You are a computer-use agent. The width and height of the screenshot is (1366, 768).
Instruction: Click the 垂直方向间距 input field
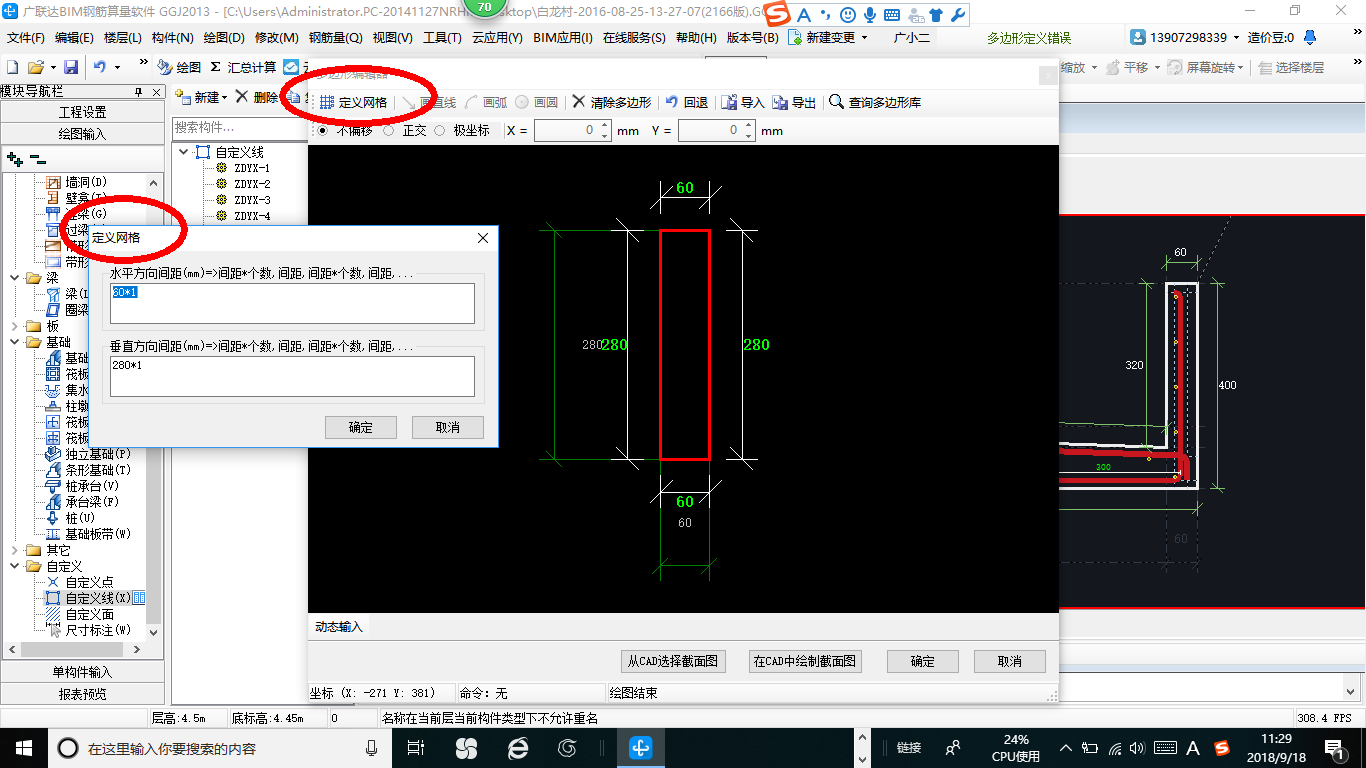[292, 376]
